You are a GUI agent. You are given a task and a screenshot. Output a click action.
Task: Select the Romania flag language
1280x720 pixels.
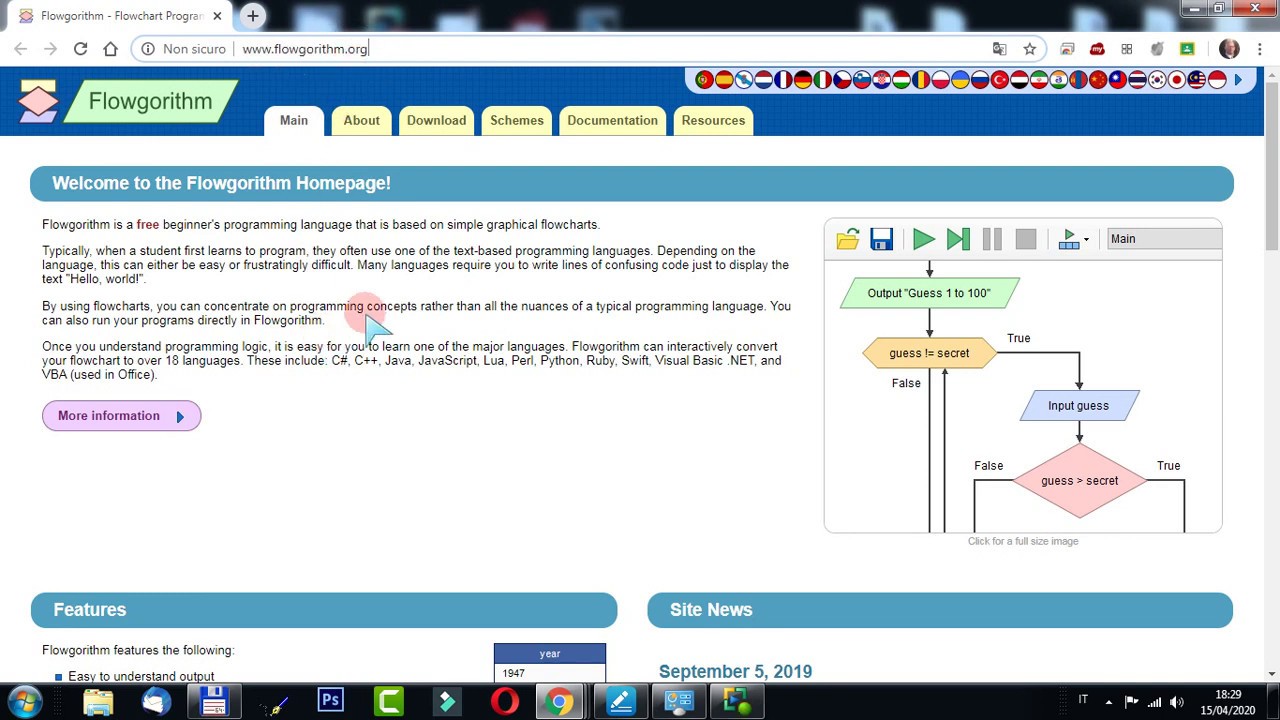pyautogui.click(x=921, y=80)
